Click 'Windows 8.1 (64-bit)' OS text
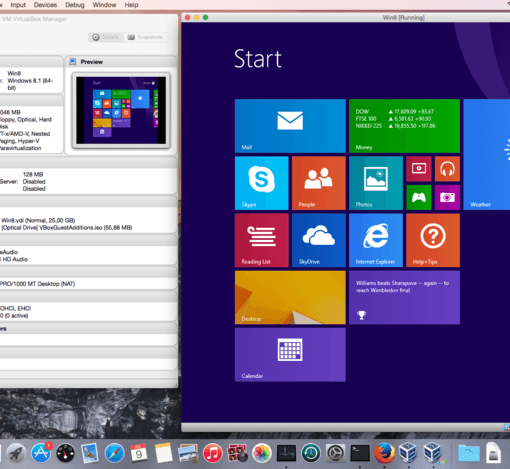 (x=30, y=84)
